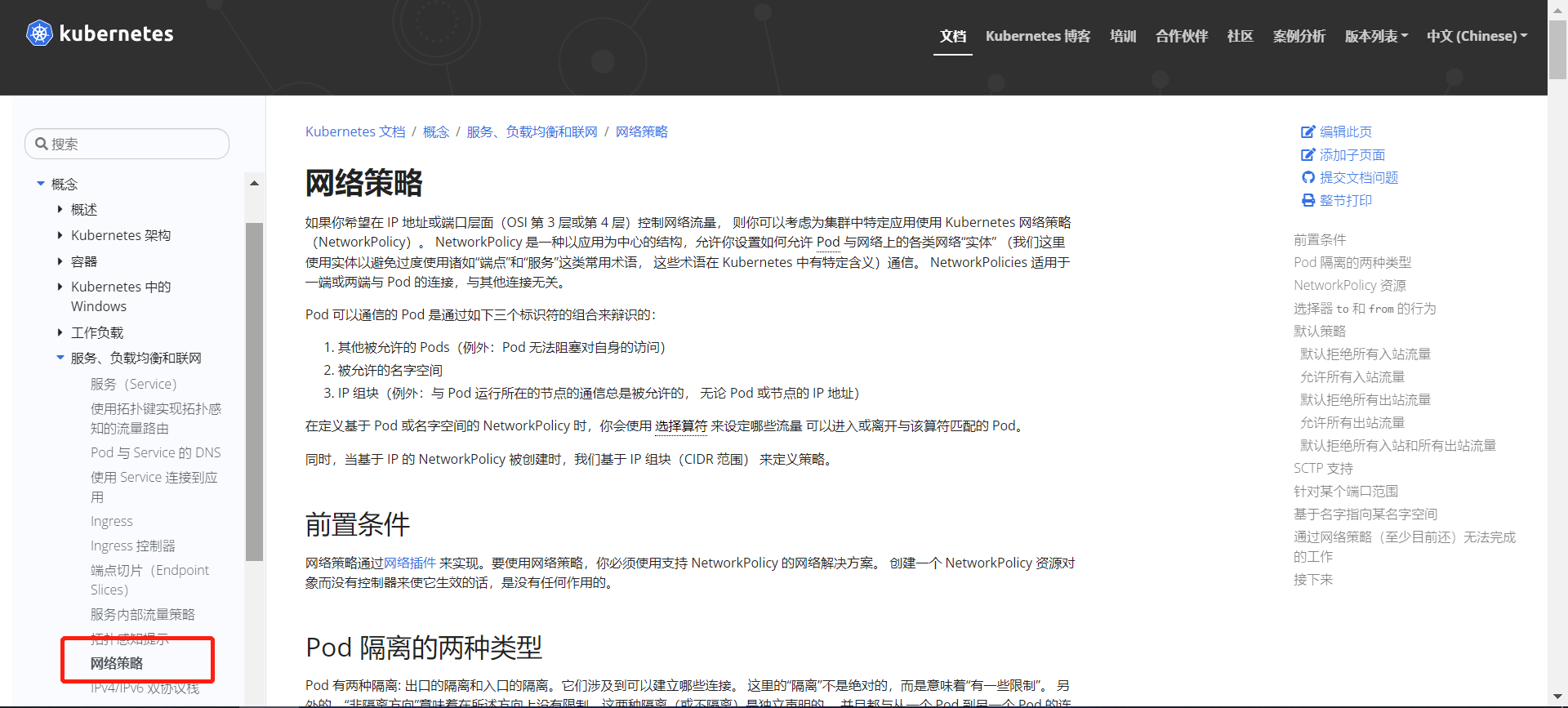Viewport: 1568px width, 708px height.
Task: Follow the 网络插件 link in 前置条件
Action: point(410,563)
